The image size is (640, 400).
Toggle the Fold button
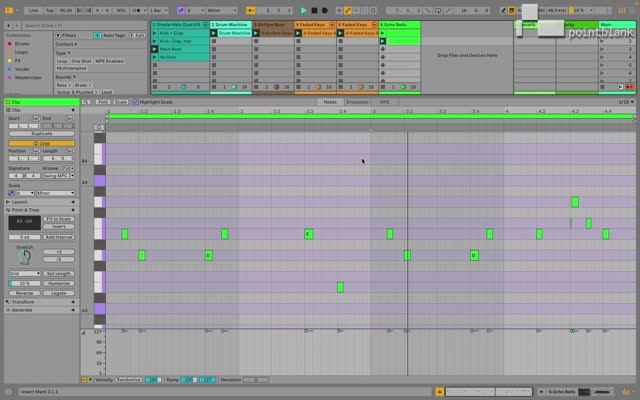(x=103, y=102)
